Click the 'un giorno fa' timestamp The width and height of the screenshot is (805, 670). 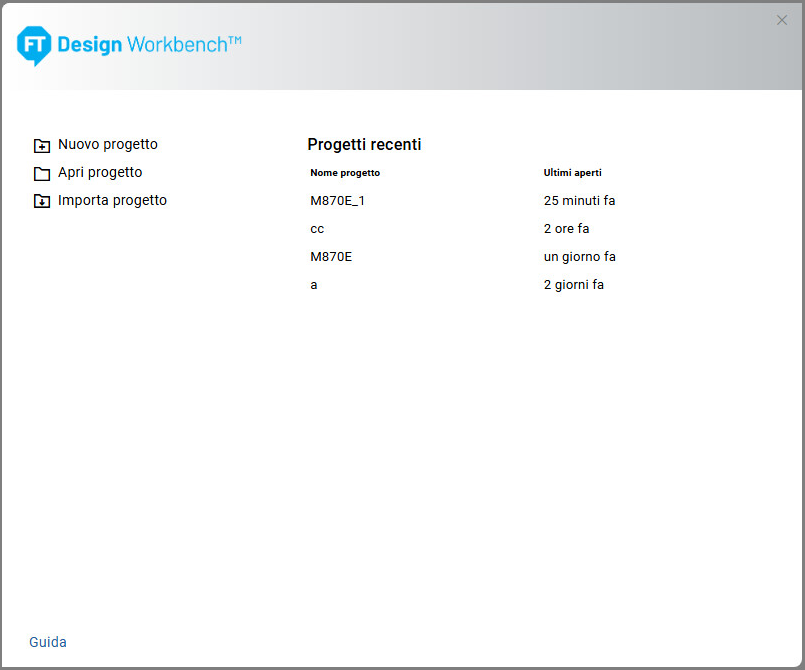coord(579,257)
